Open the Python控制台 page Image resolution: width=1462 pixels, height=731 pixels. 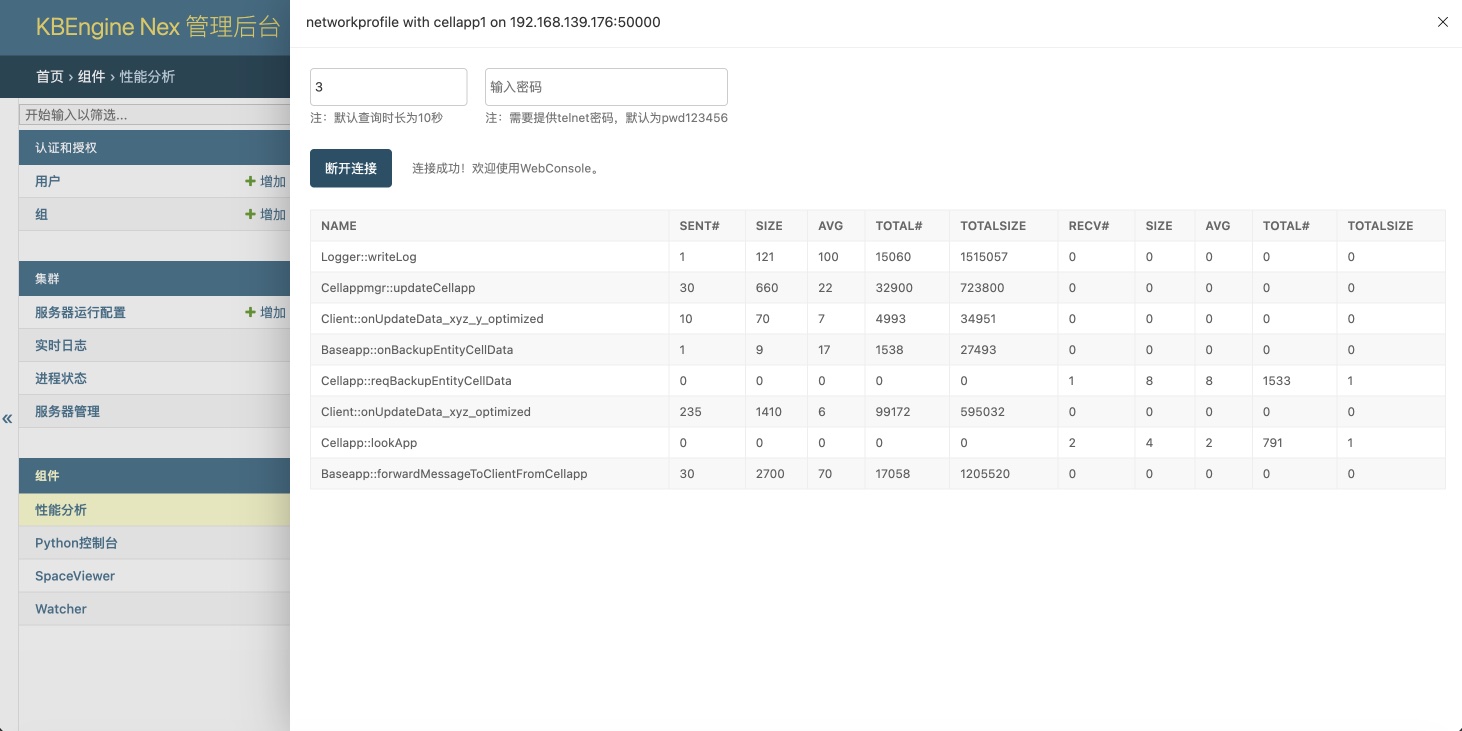[76, 543]
